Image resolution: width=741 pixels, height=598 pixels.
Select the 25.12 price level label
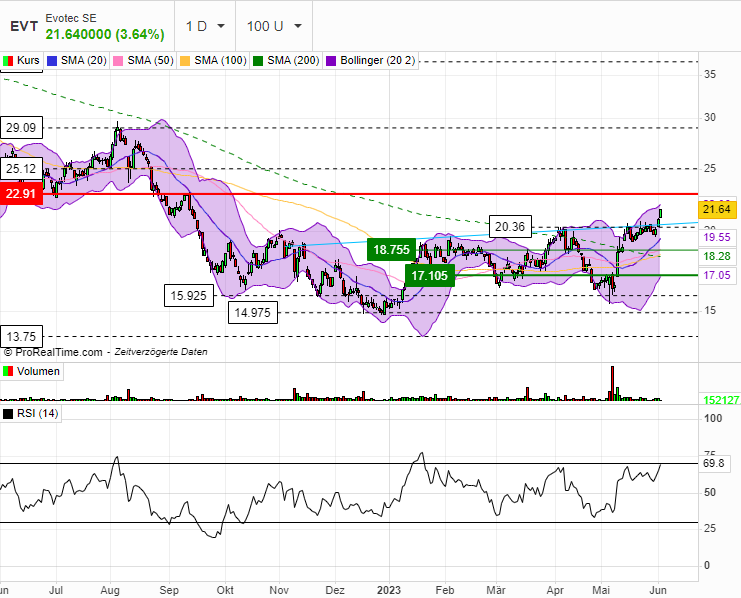click(x=21, y=169)
